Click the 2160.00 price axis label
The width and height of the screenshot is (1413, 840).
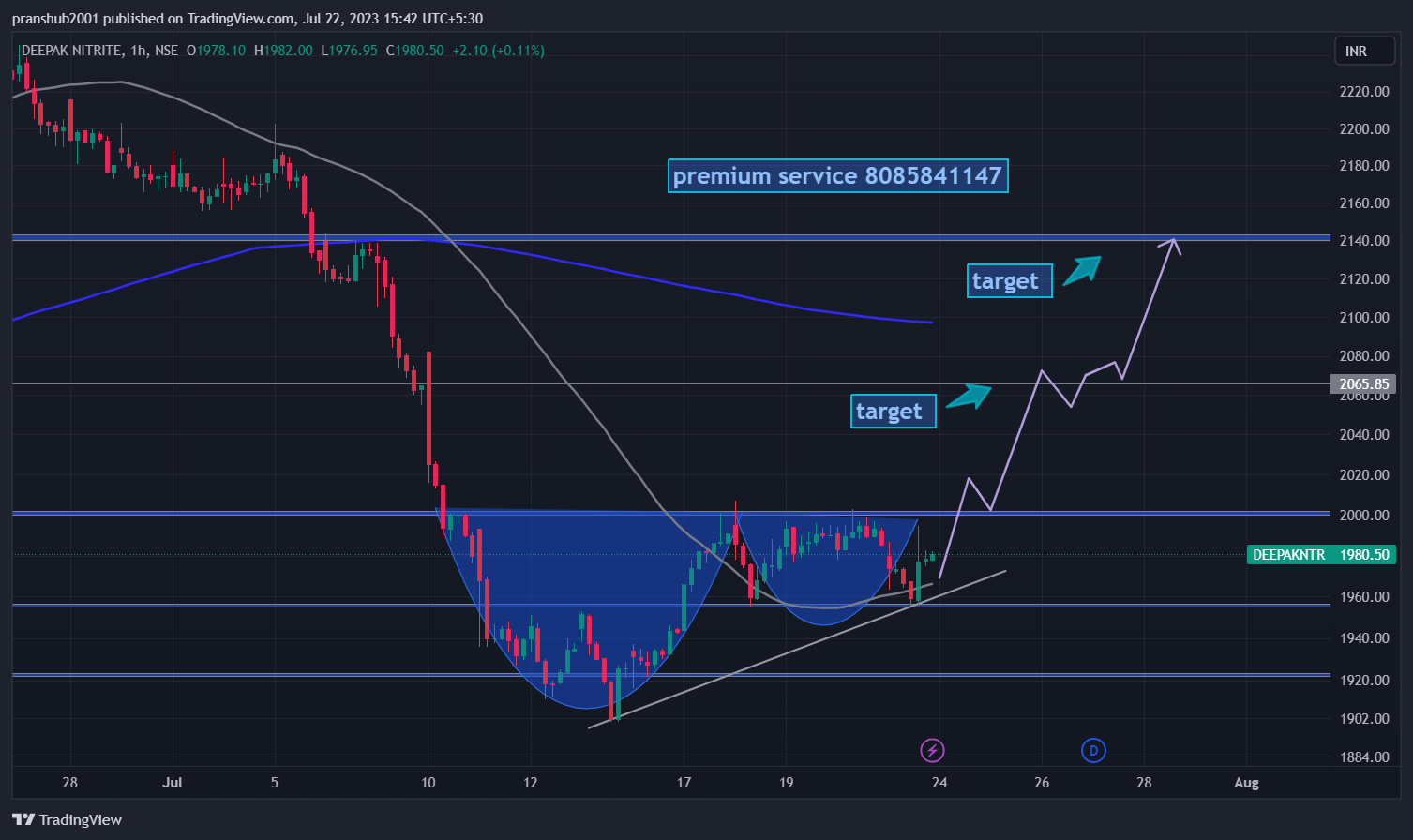1364,202
